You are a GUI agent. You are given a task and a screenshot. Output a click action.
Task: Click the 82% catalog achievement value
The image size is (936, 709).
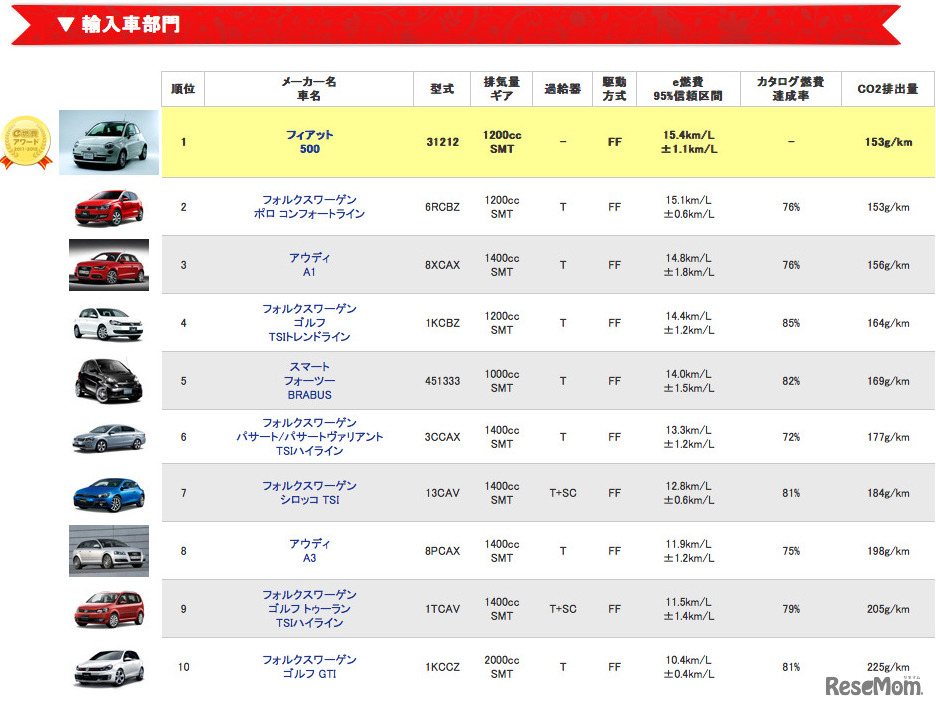(791, 381)
